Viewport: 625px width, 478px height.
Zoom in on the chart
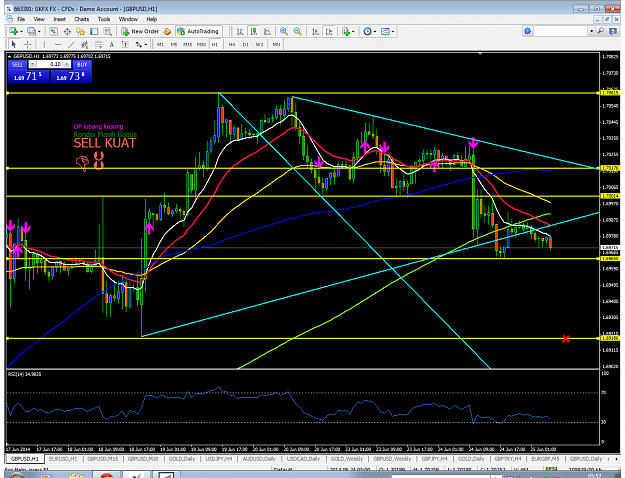point(284,31)
